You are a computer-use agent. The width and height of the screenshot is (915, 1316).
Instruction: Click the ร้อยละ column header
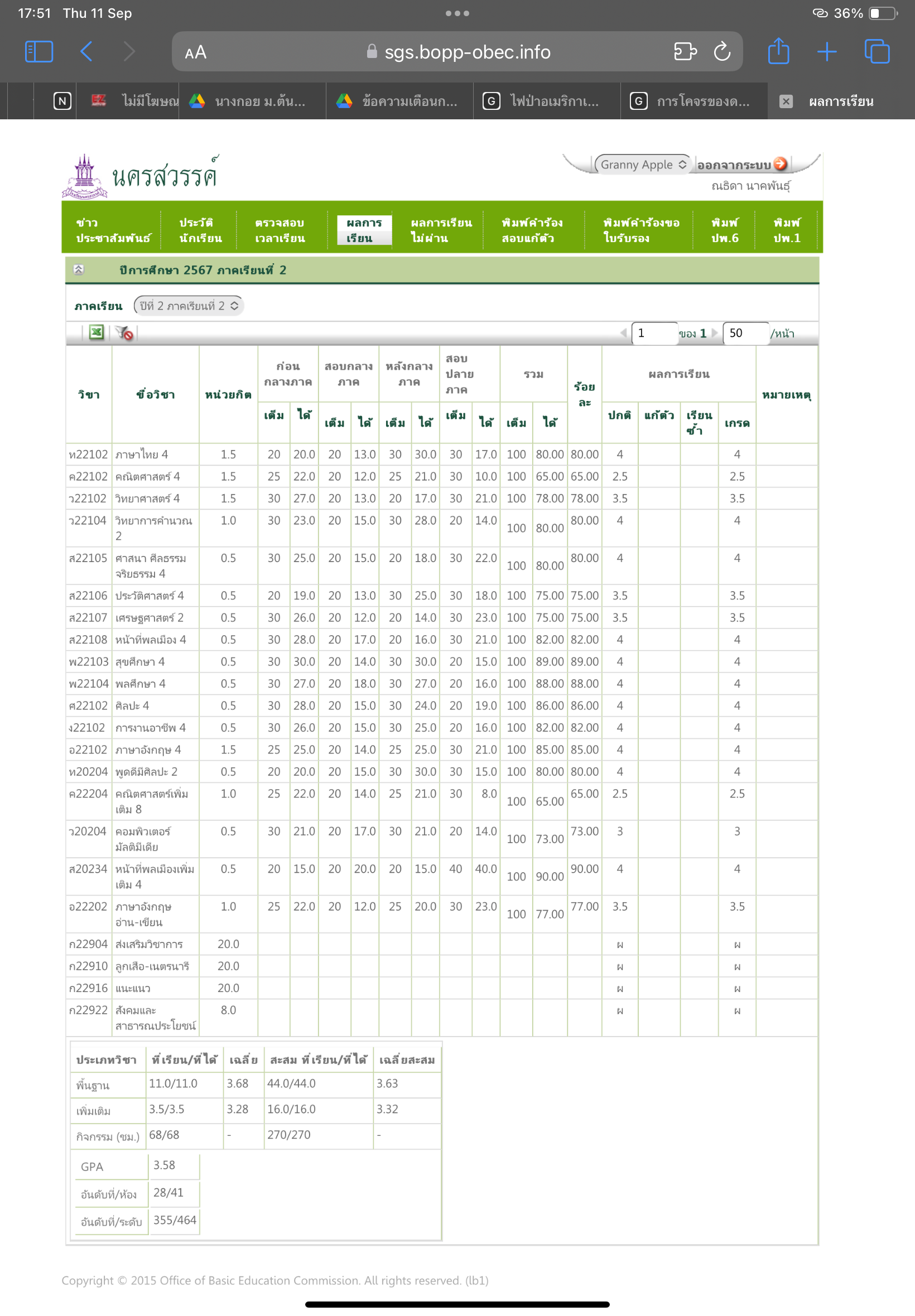point(585,394)
